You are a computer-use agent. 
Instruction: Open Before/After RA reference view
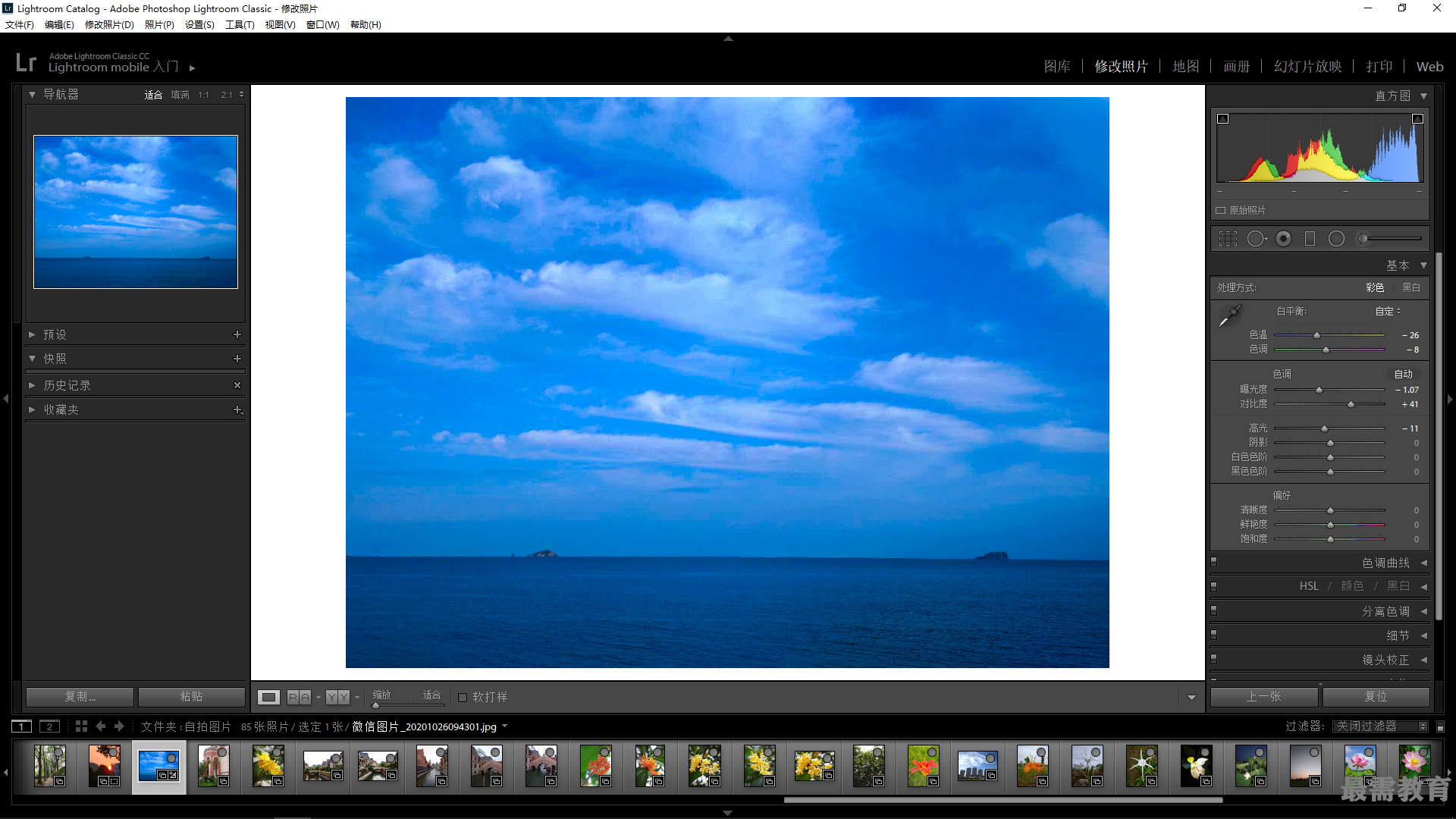pos(299,697)
